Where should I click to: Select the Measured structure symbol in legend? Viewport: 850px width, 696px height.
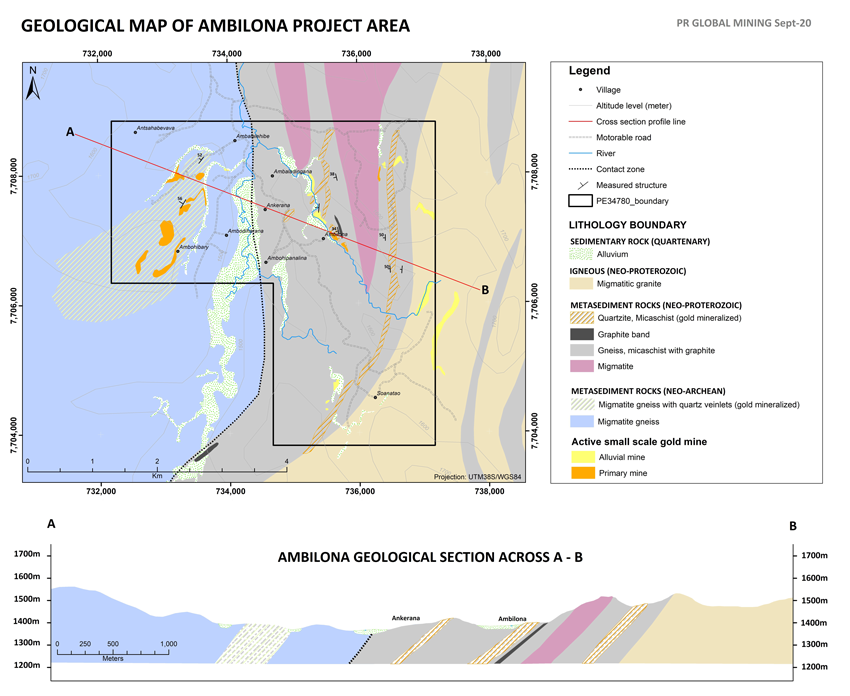(x=581, y=185)
